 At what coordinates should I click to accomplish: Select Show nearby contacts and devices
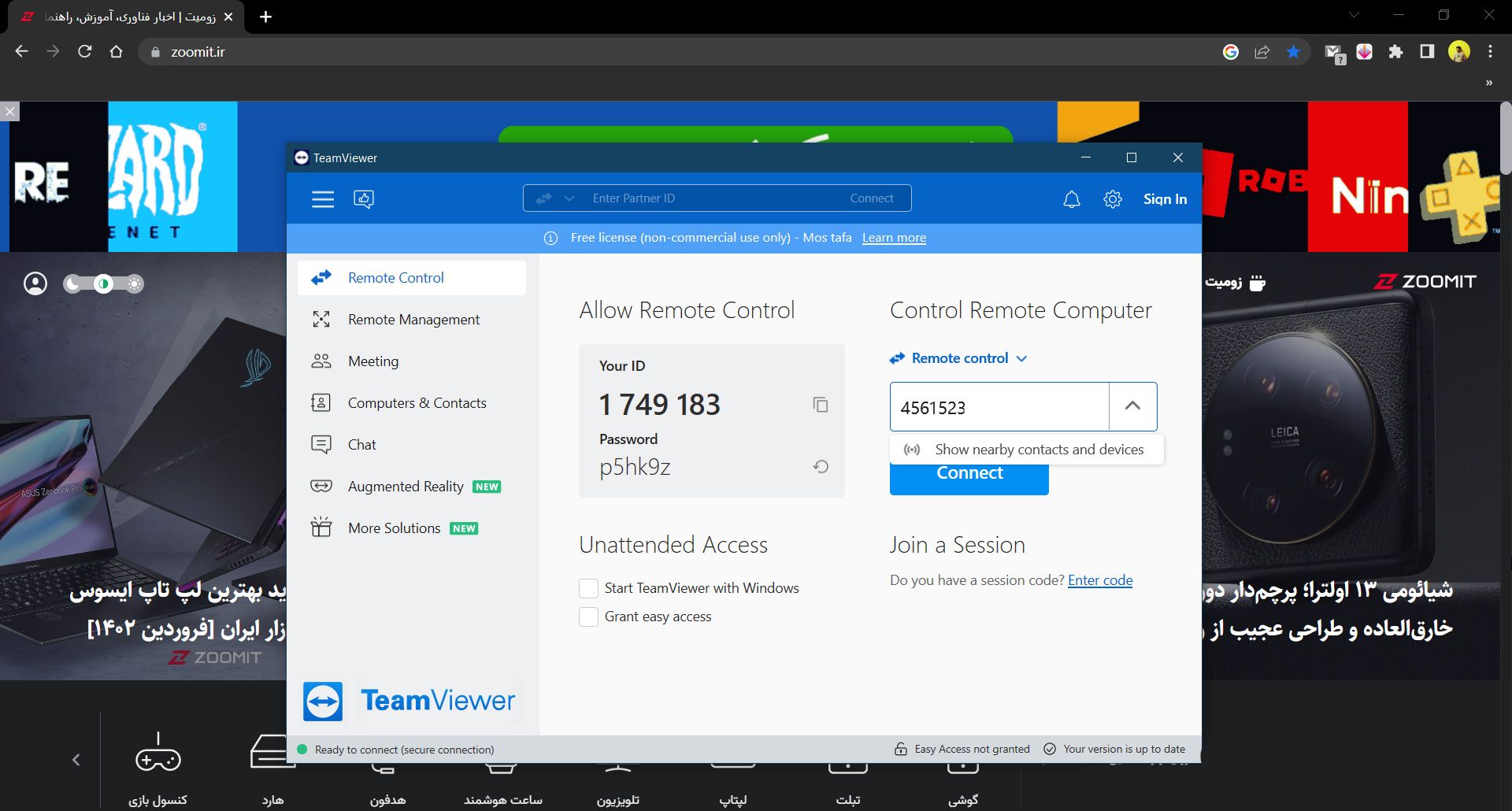click(x=1027, y=450)
